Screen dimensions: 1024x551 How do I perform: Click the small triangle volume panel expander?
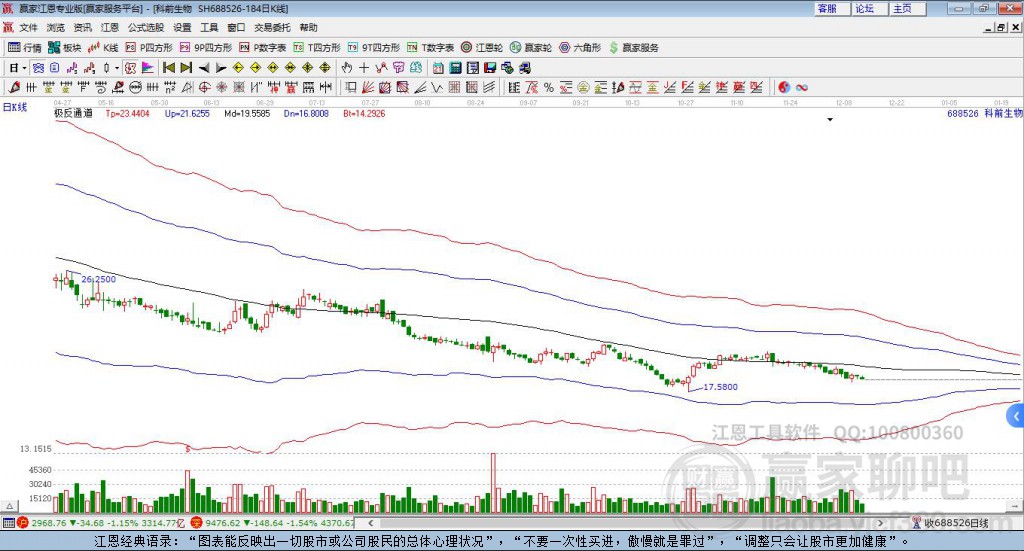(10, 506)
